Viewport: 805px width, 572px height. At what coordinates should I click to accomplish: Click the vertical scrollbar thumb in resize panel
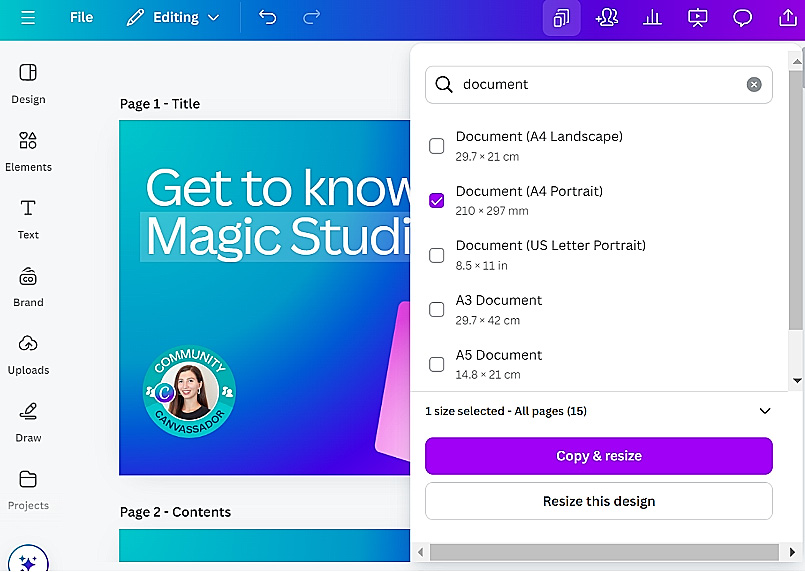pyautogui.click(x=796, y=200)
